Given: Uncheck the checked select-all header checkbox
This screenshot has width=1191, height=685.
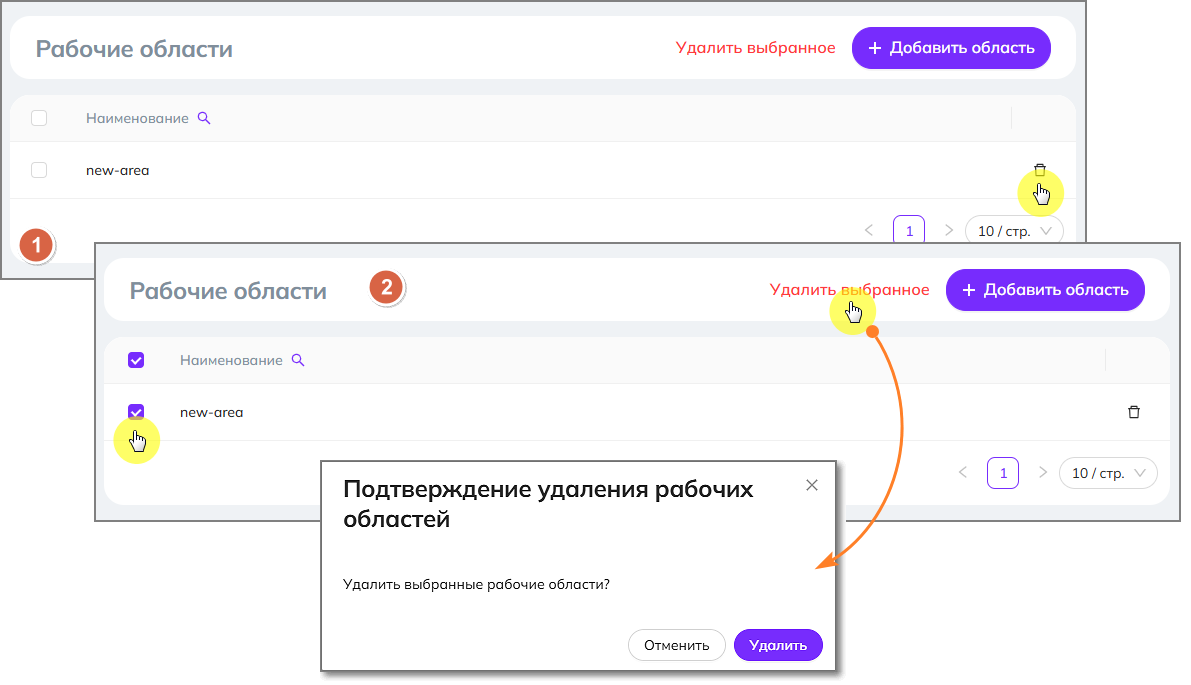Looking at the screenshot, I should 137,360.
